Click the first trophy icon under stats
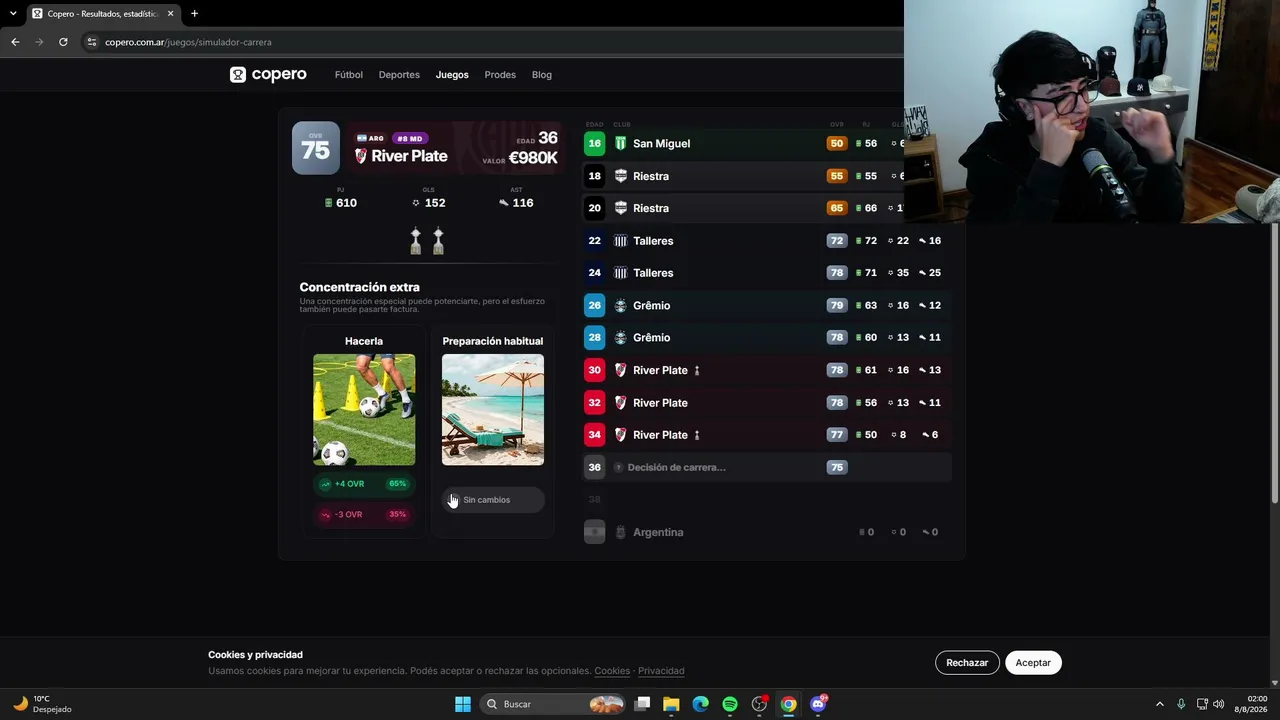The image size is (1280, 720). pyautogui.click(x=416, y=241)
